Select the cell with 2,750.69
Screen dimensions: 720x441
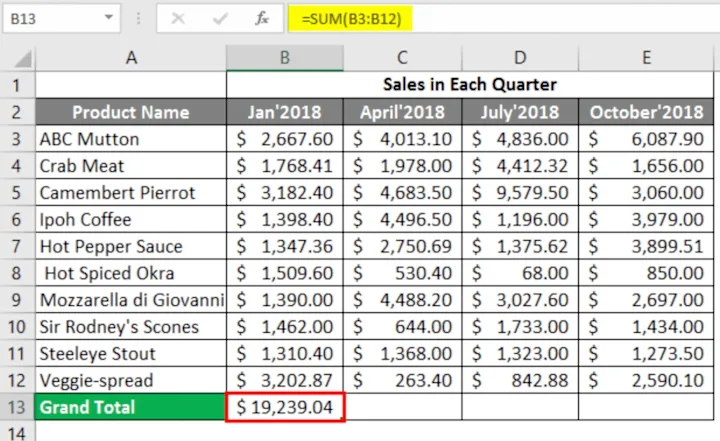[x=402, y=246]
